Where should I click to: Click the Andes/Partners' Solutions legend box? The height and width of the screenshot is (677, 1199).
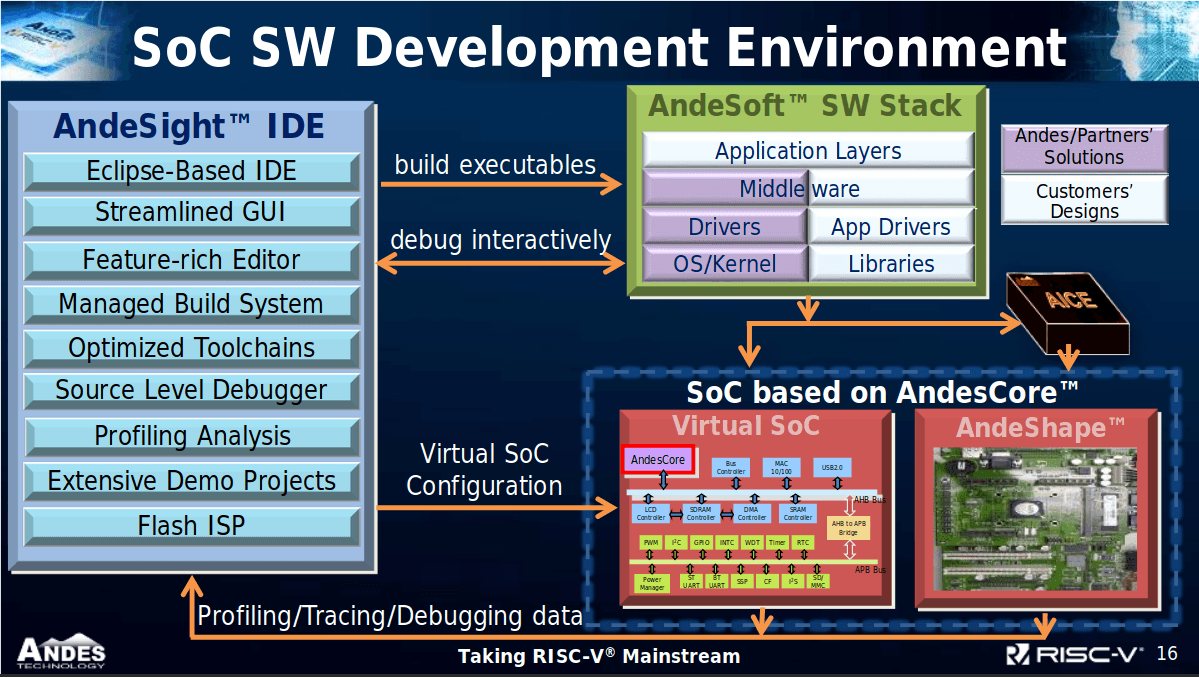pyautogui.click(x=1084, y=147)
